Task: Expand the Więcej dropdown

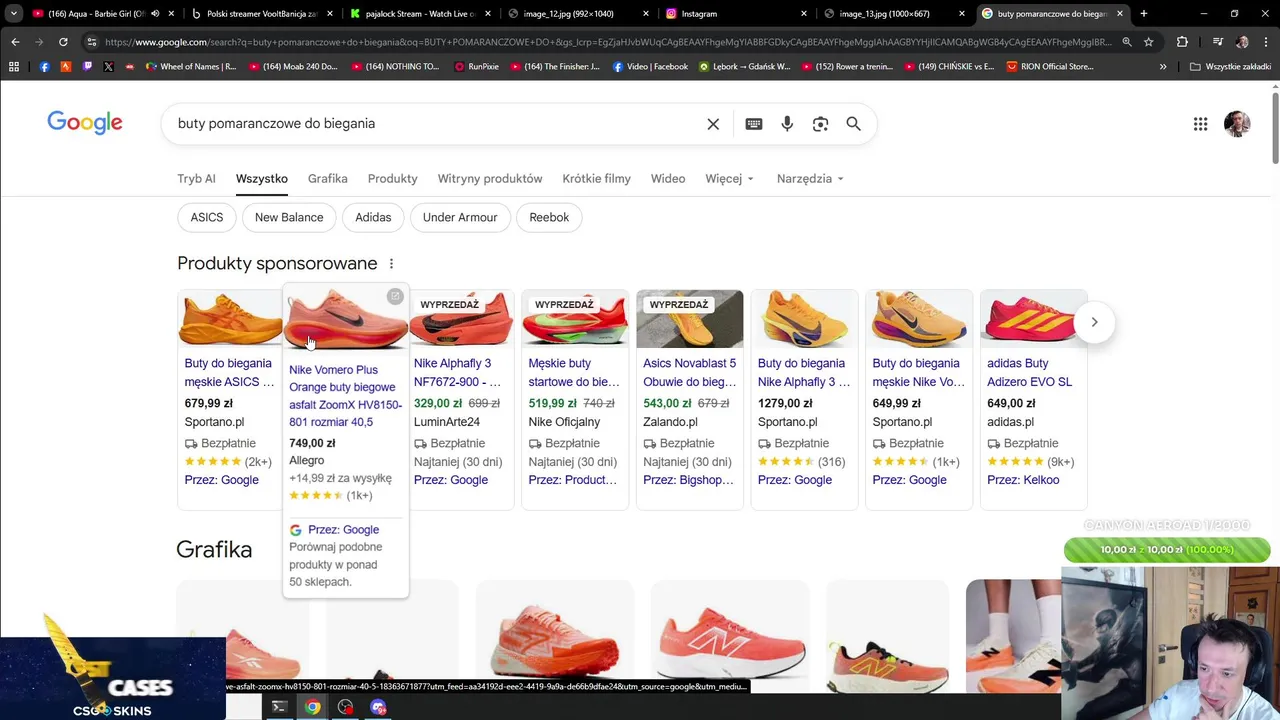Action: coord(729,179)
